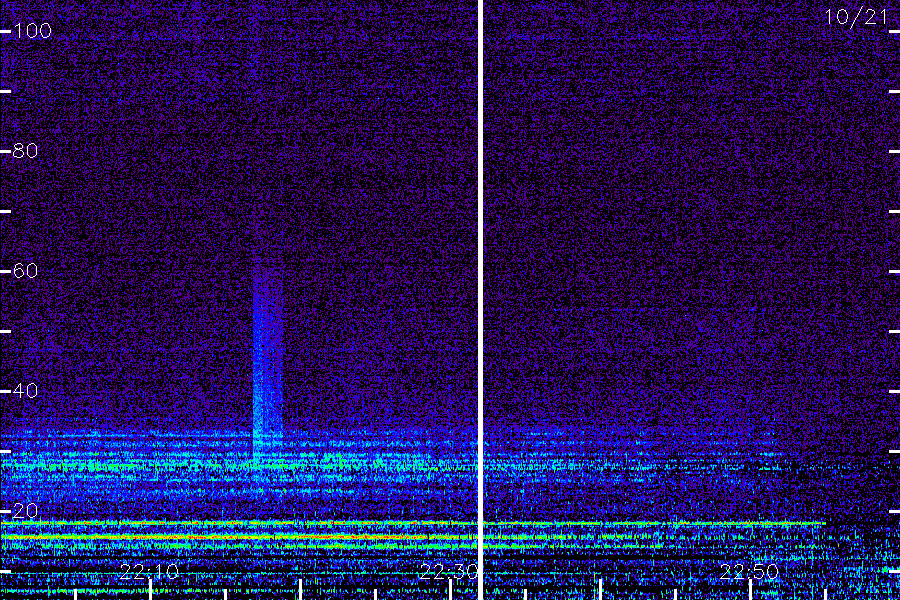Screen dimensions: 900x600
Task: Click the 60 frequency axis label
Action: coord(25,270)
